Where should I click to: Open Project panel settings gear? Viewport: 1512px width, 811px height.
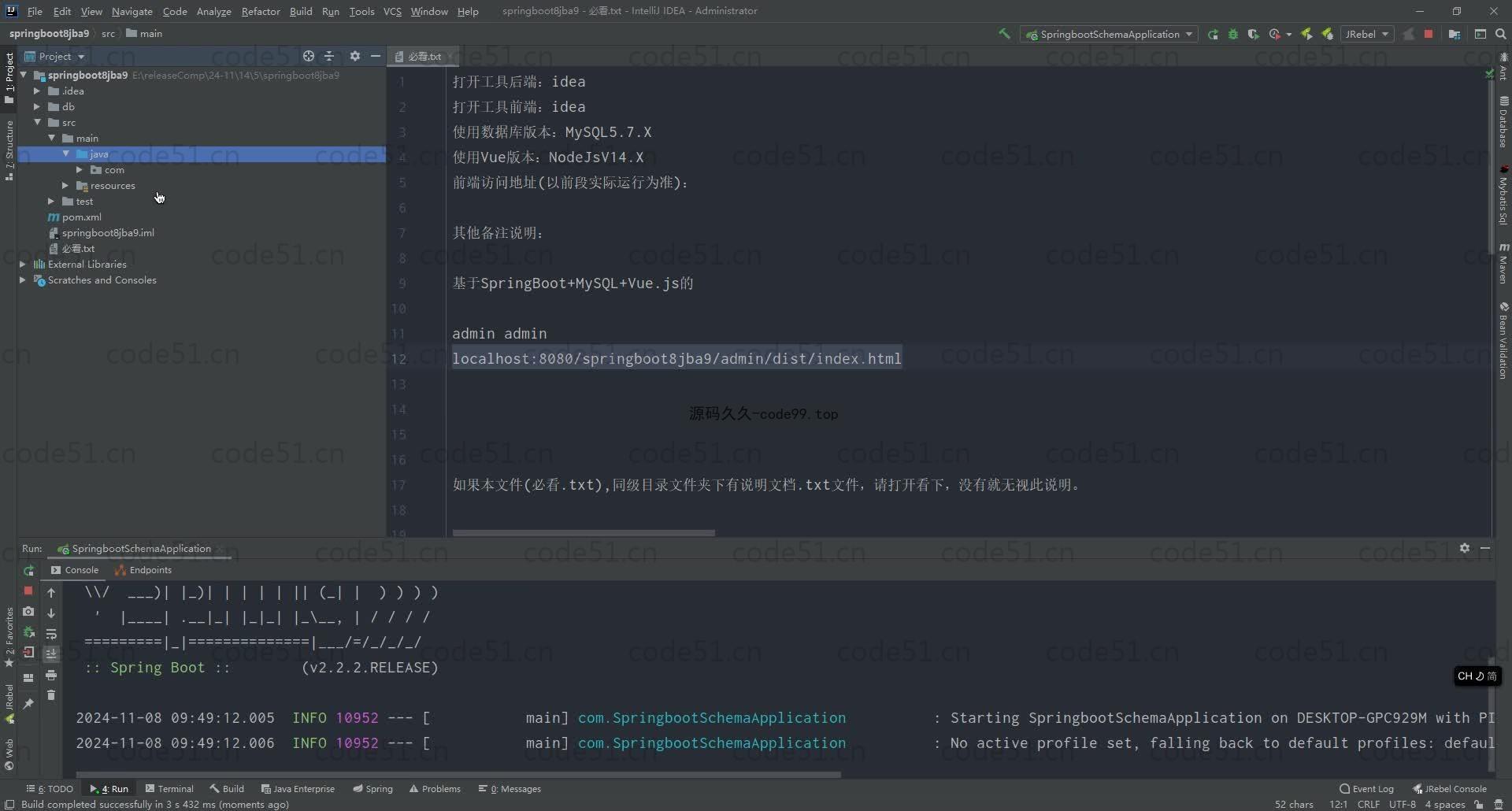pyautogui.click(x=355, y=56)
